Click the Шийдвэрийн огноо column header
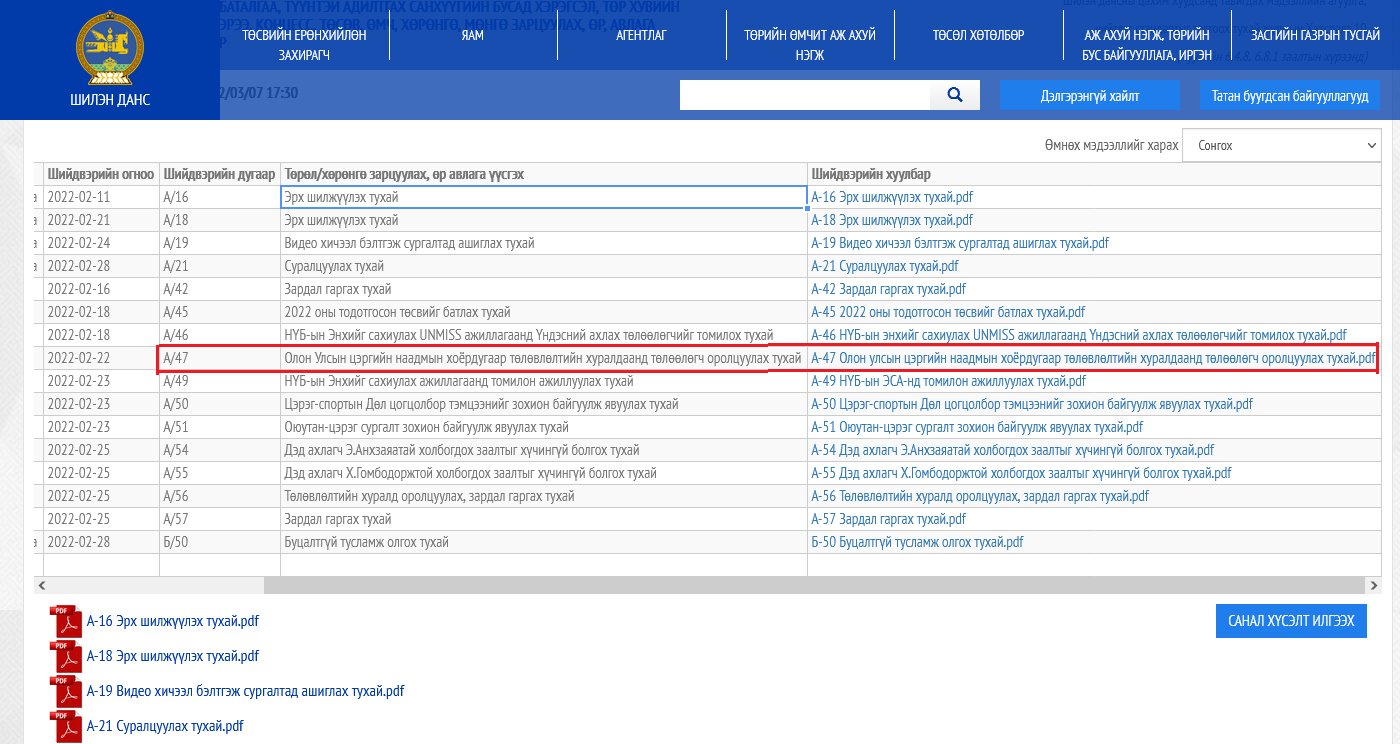The height and width of the screenshot is (744, 1400). (x=101, y=174)
